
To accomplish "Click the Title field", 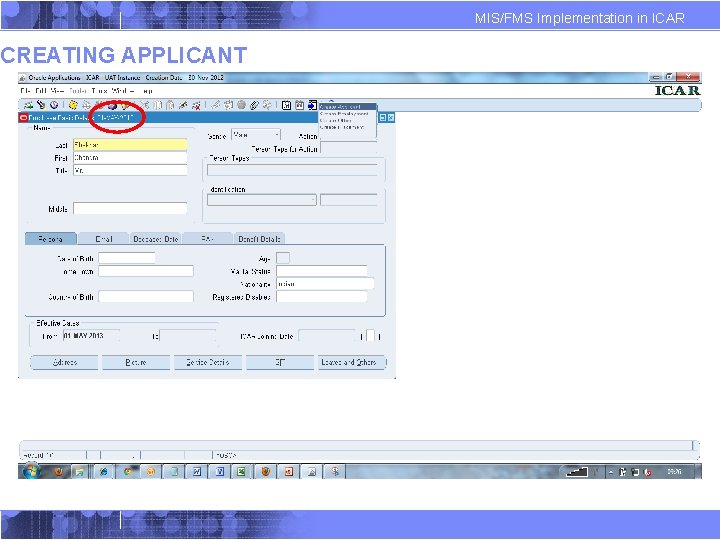I will coord(130,170).
